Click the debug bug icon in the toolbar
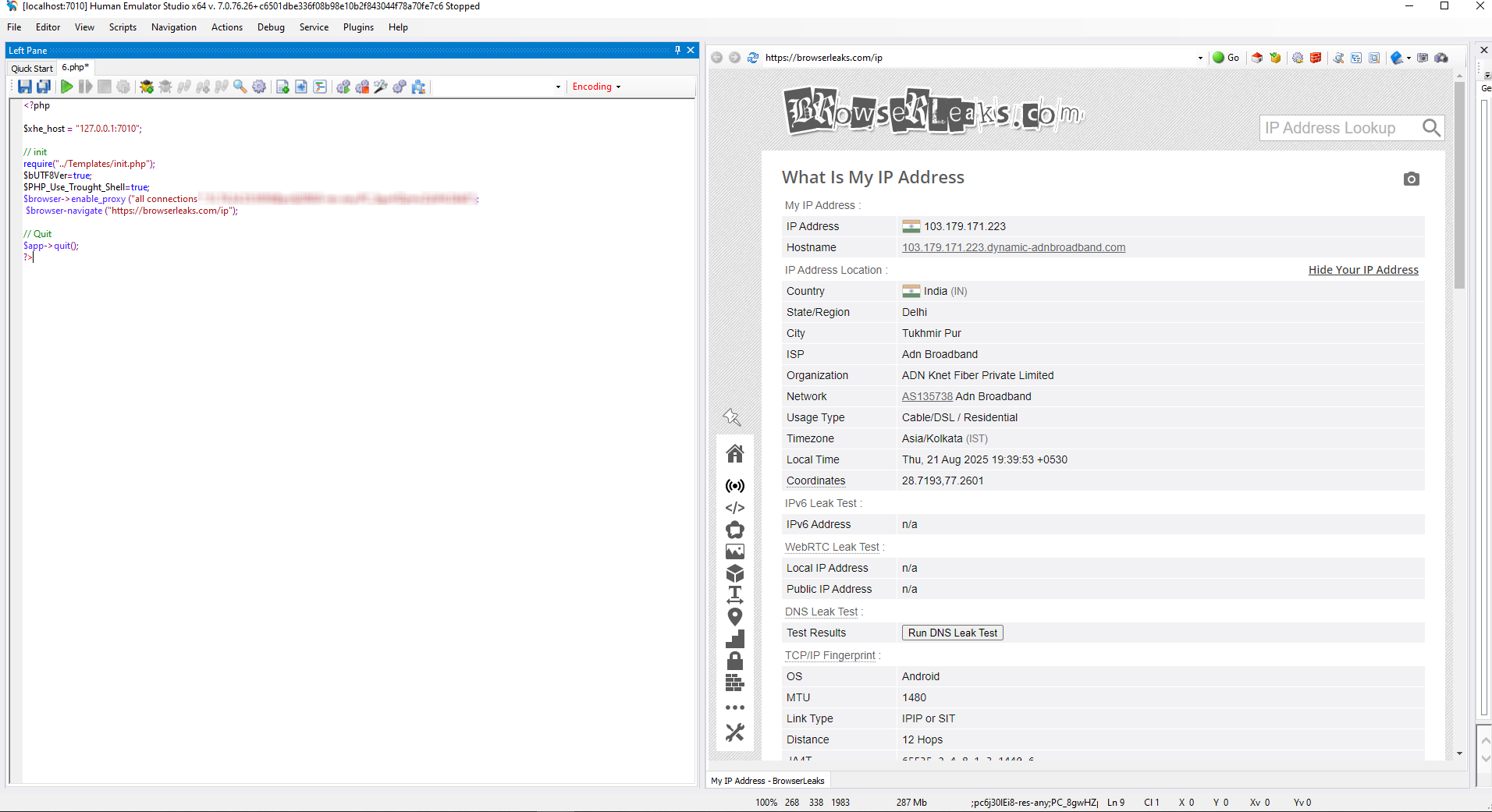The image size is (1492, 812). [147, 87]
